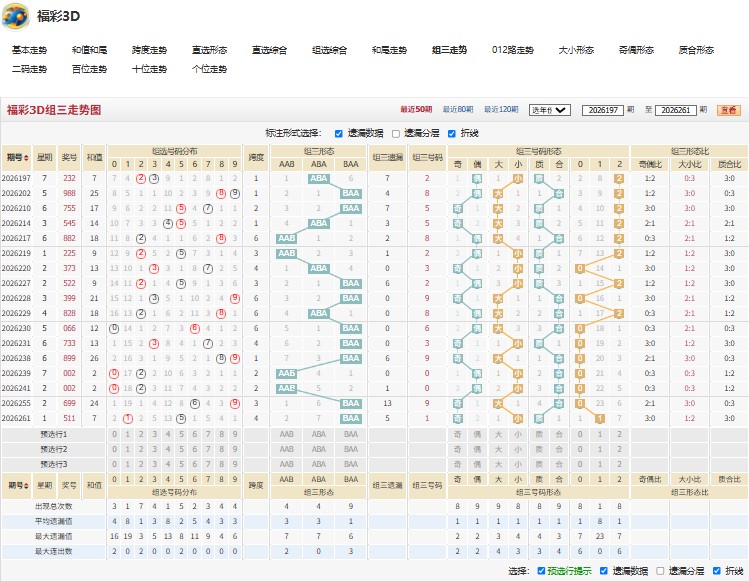Toggle the top 折线 checkbox
Viewport: 749px width, 581px height.
(x=451, y=134)
